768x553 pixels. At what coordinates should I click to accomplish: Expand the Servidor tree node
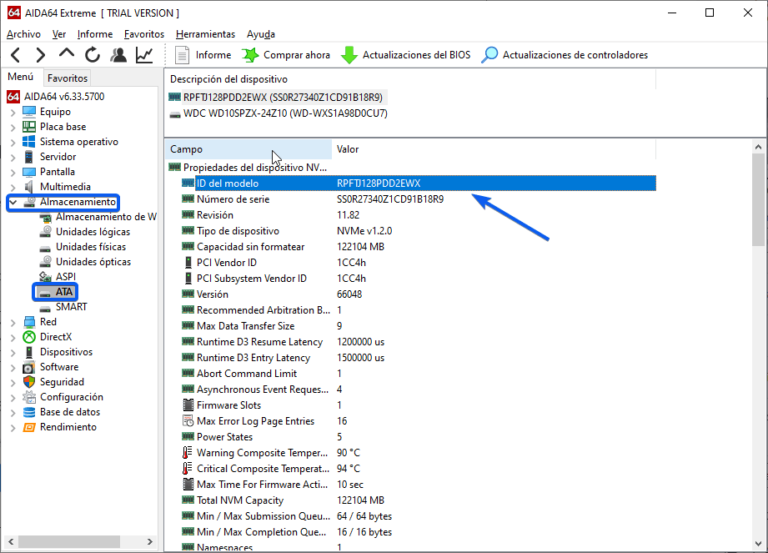click(13, 157)
